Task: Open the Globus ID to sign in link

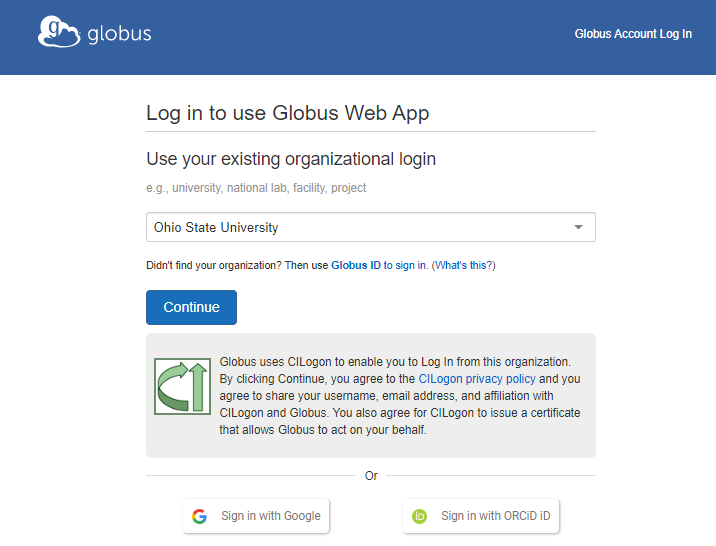Action: (x=379, y=265)
